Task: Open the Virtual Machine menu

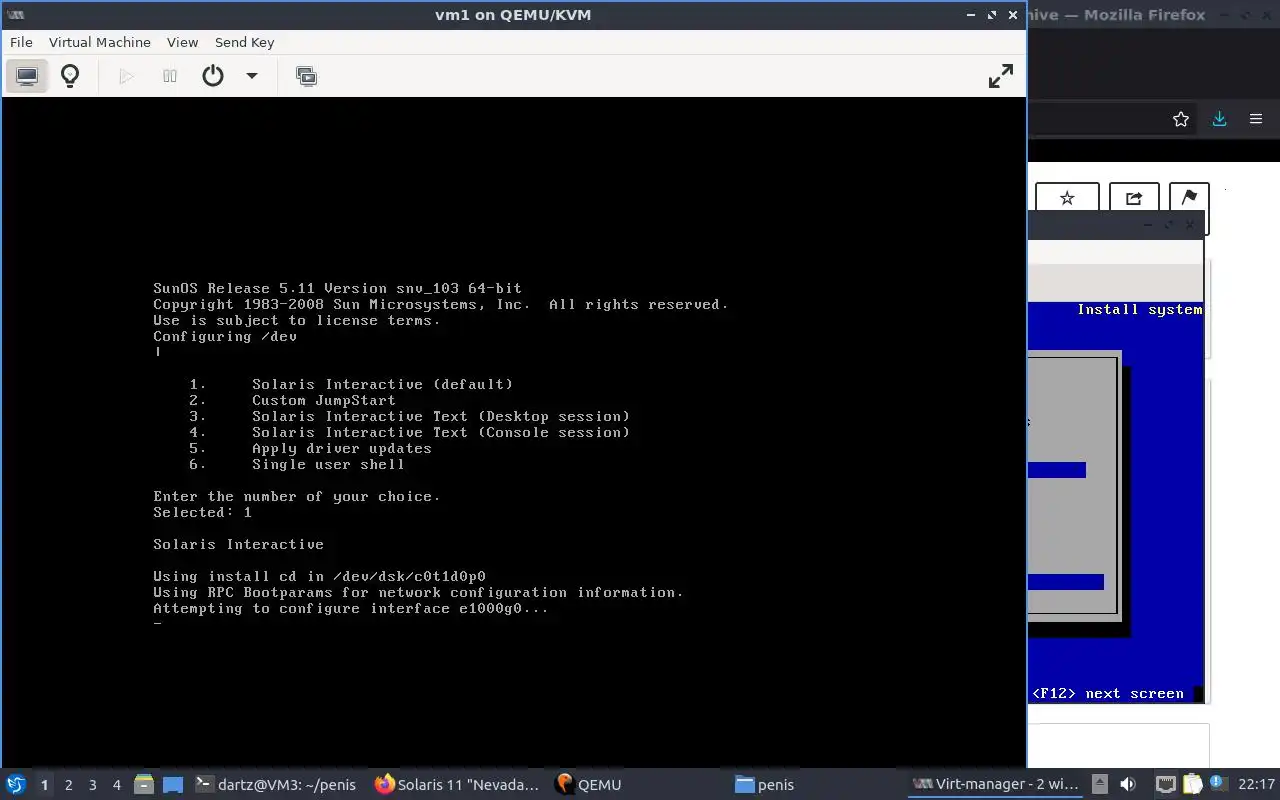Action: coord(100,42)
